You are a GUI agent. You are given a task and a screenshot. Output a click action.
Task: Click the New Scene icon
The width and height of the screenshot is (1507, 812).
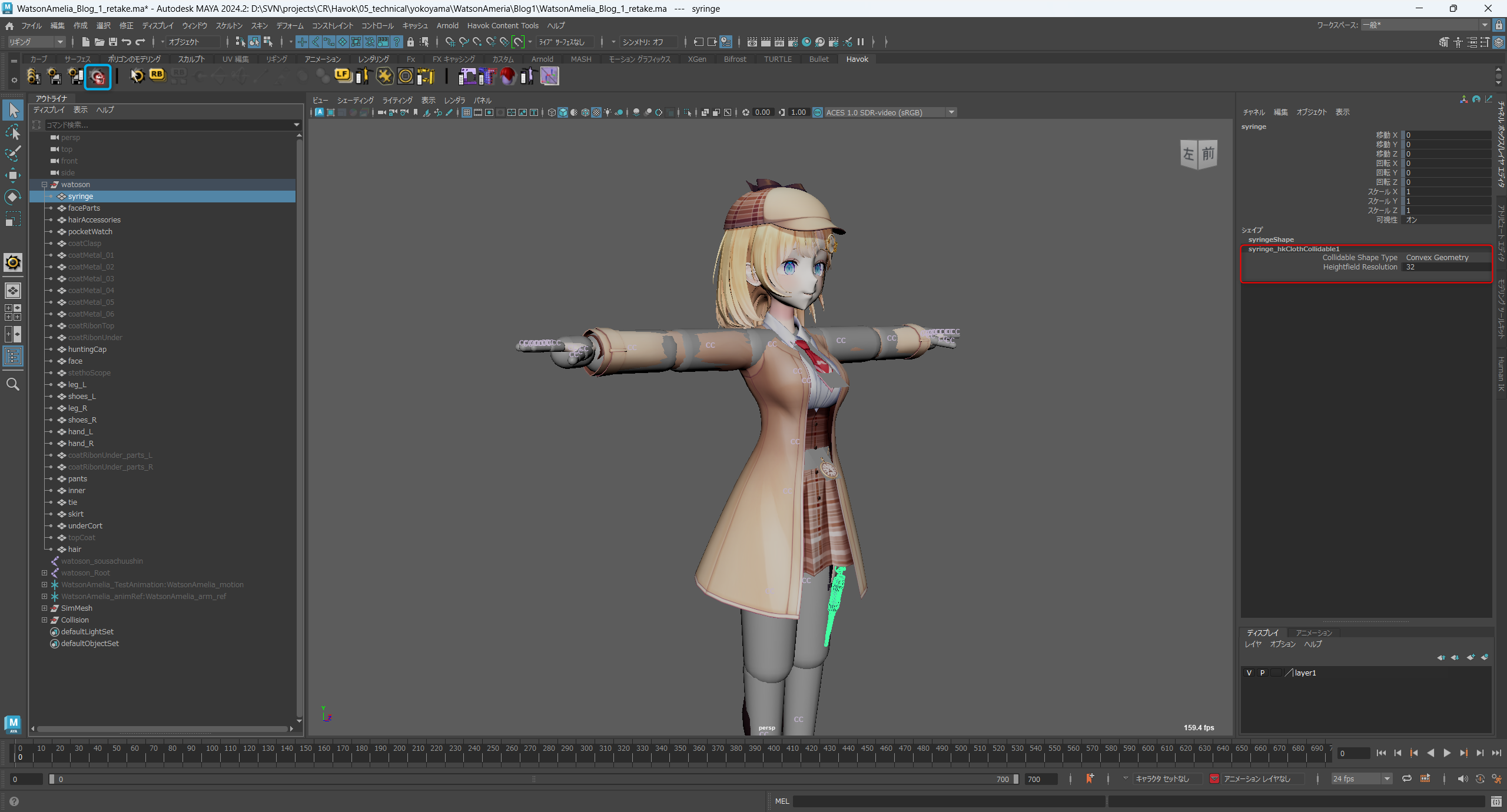tap(86, 42)
